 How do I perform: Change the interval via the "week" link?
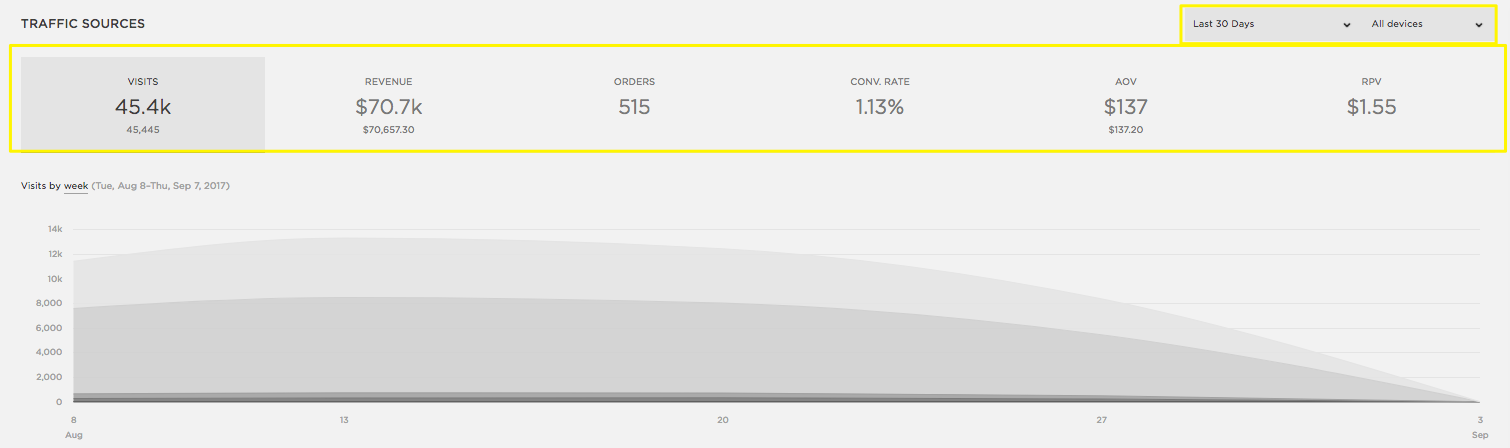pos(76,186)
